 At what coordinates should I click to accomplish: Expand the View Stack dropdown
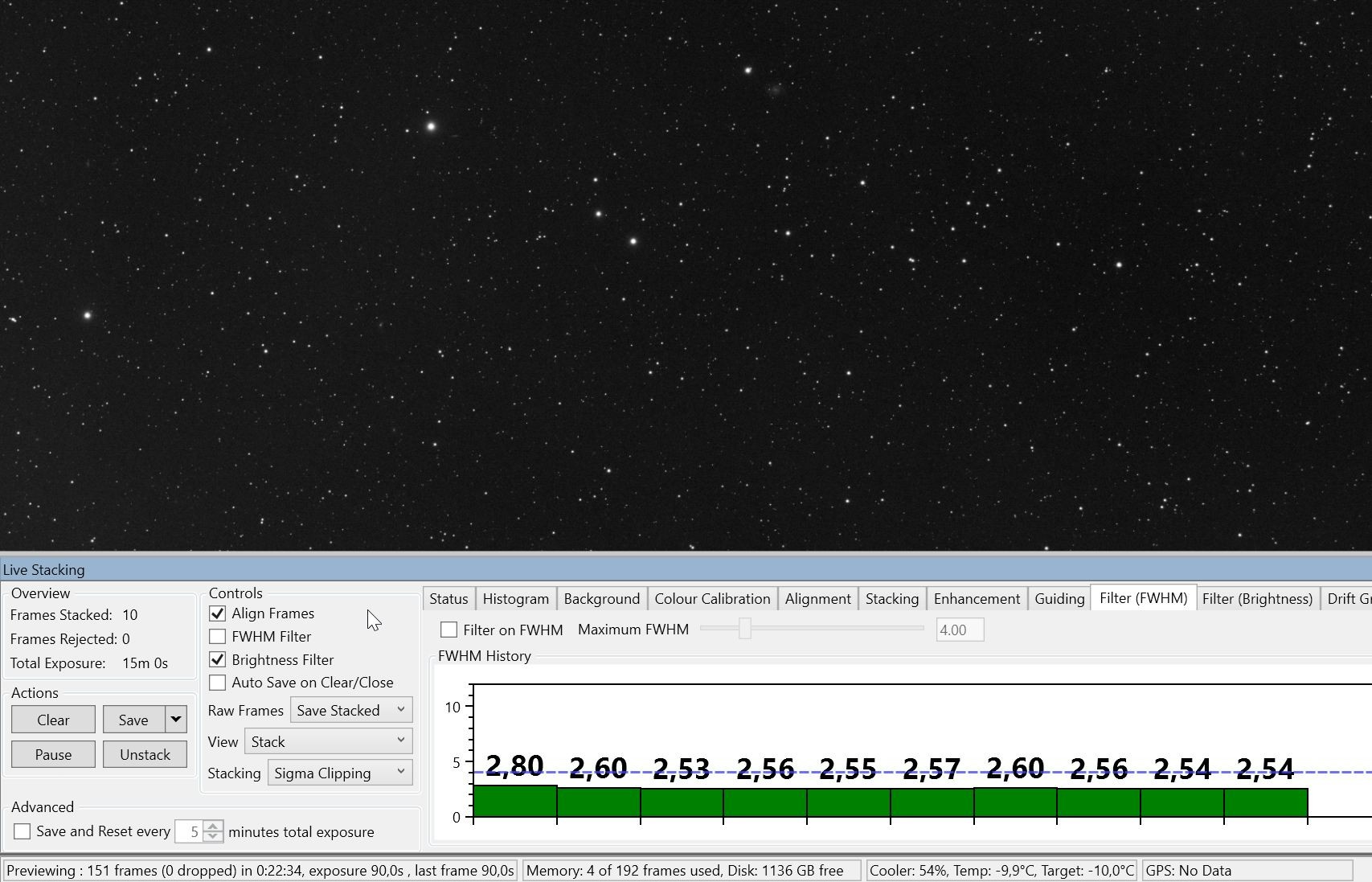tap(329, 741)
